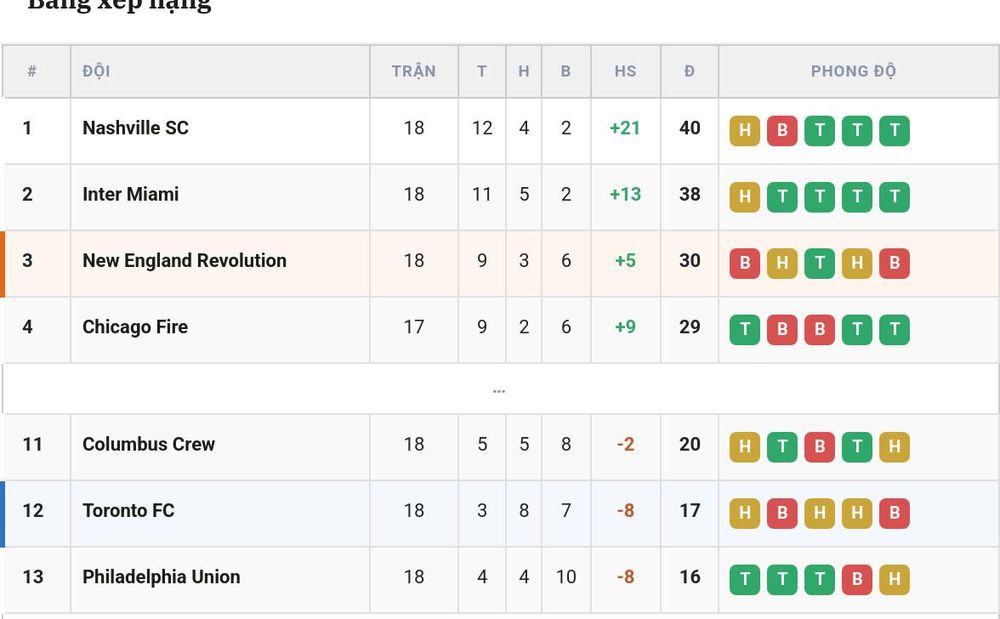Click Nashville SC's red B form badge
Image resolution: width=1000 pixels, height=619 pixels.
coord(782,131)
